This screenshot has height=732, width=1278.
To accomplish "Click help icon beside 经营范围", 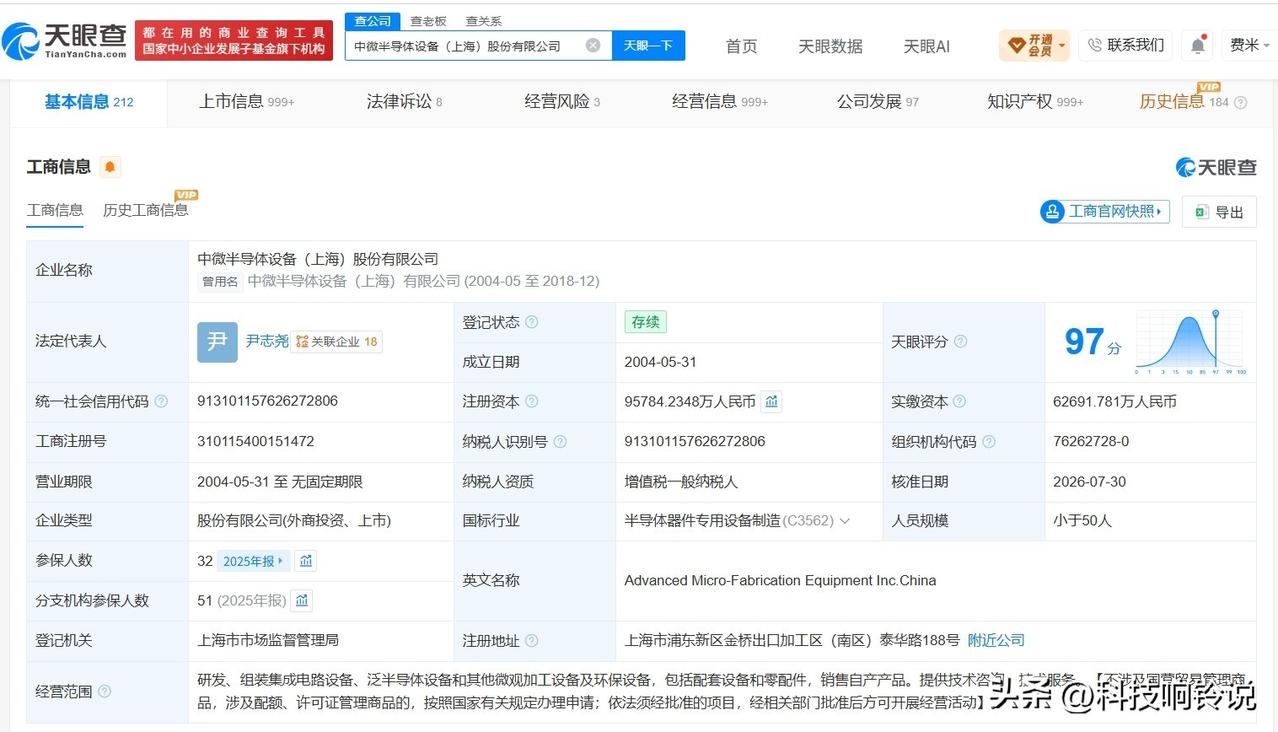I will [104, 692].
